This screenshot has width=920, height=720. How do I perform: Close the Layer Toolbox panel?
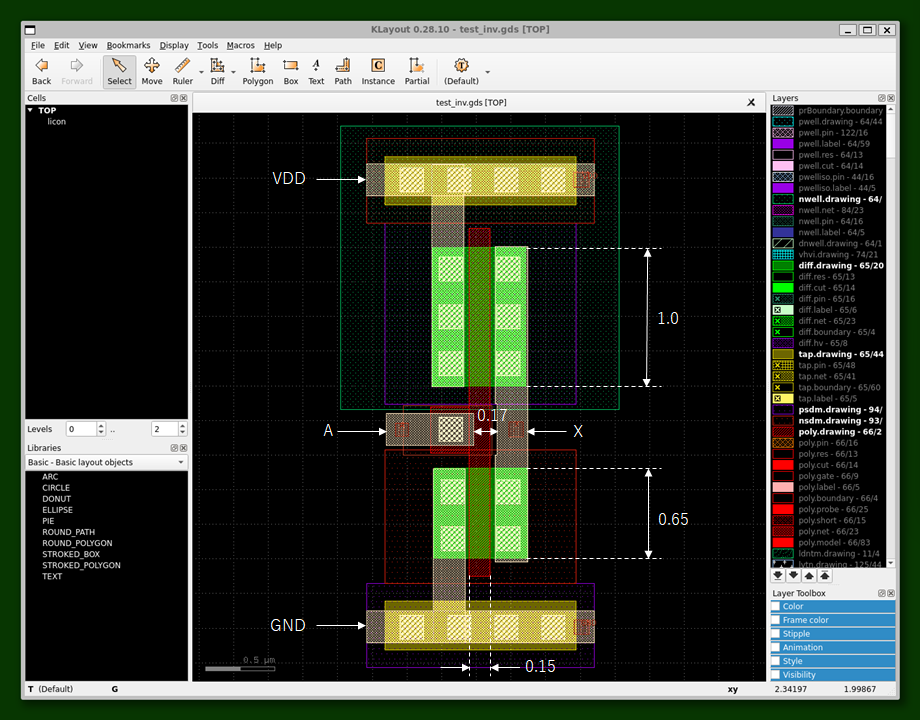pos(891,593)
